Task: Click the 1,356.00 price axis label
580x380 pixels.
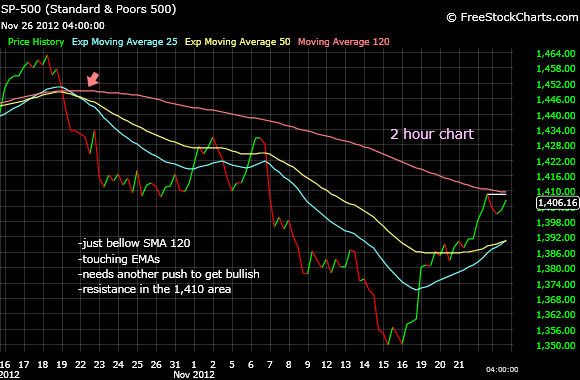Action: coord(556,330)
